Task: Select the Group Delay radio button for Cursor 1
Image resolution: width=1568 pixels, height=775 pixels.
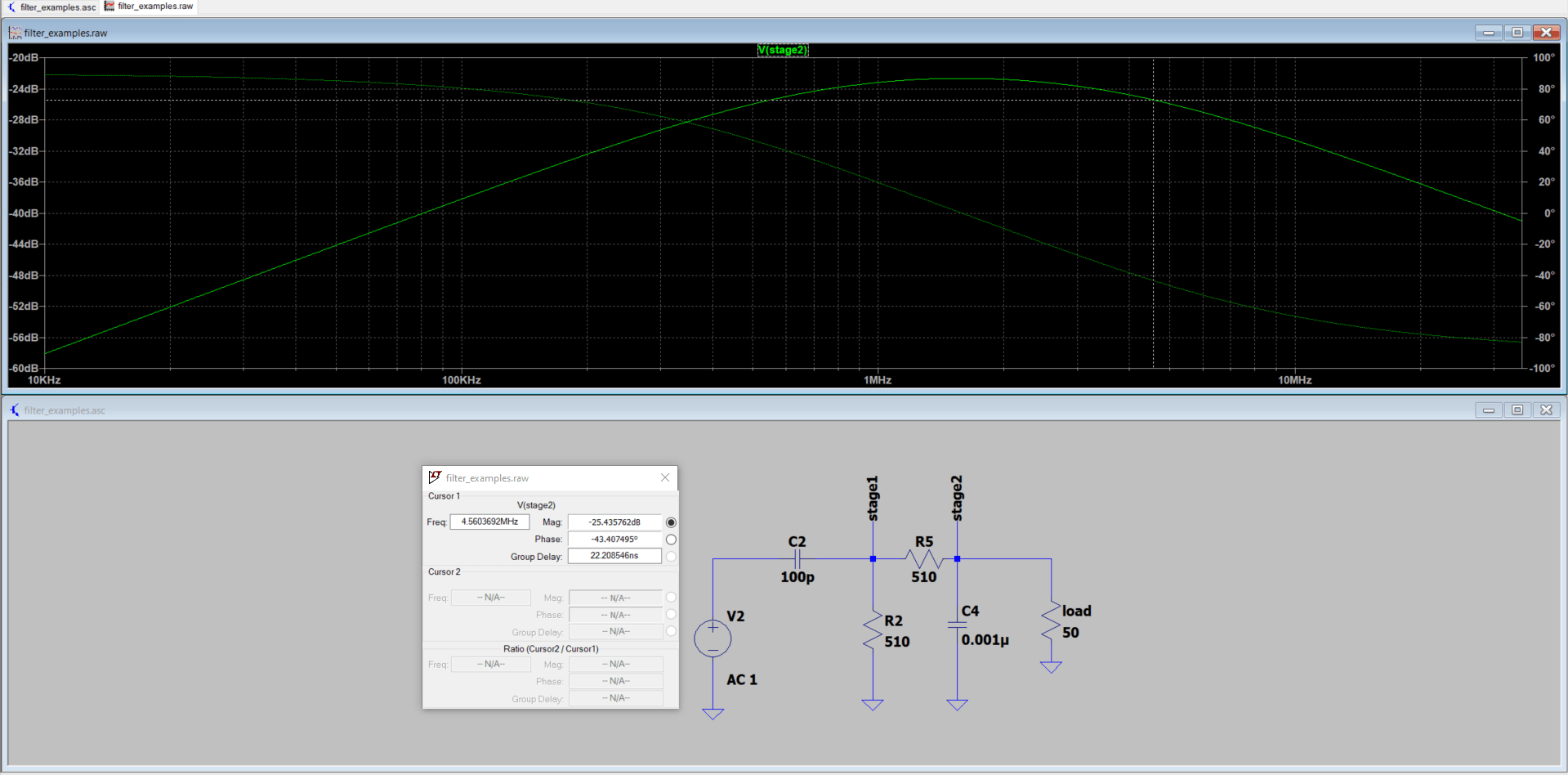Action: (x=671, y=556)
